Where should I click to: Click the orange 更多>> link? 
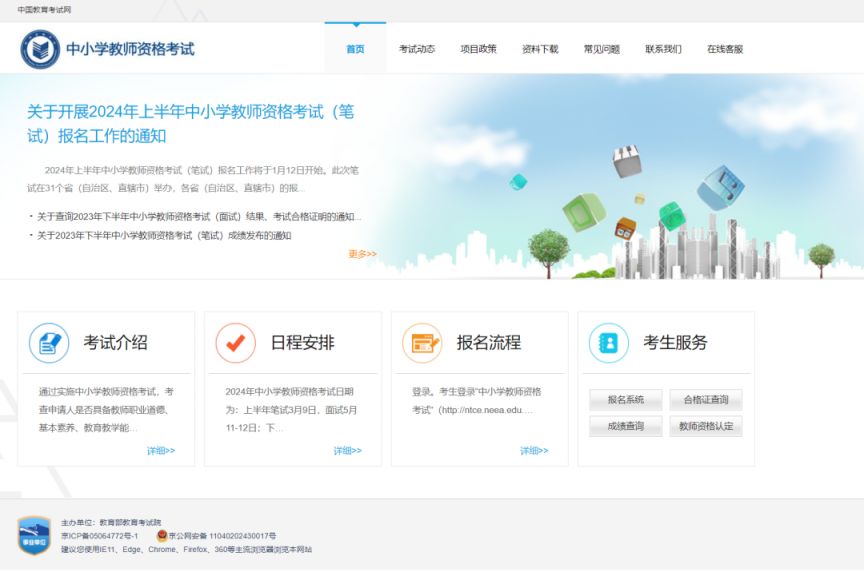point(363,254)
